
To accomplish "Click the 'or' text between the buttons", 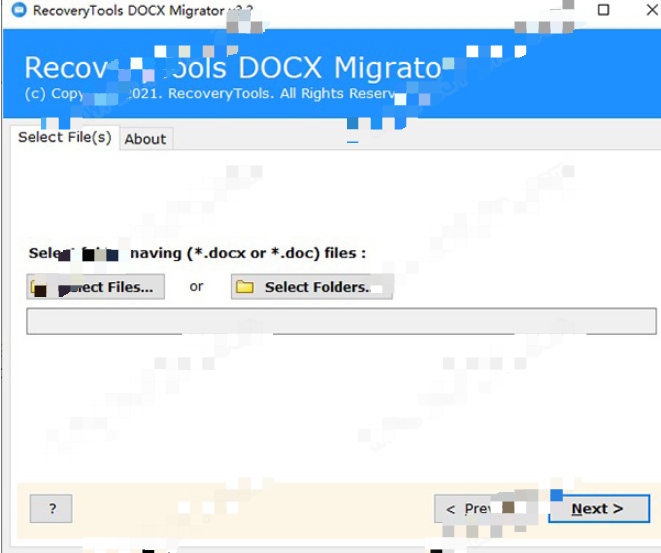I will pos(196,287).
